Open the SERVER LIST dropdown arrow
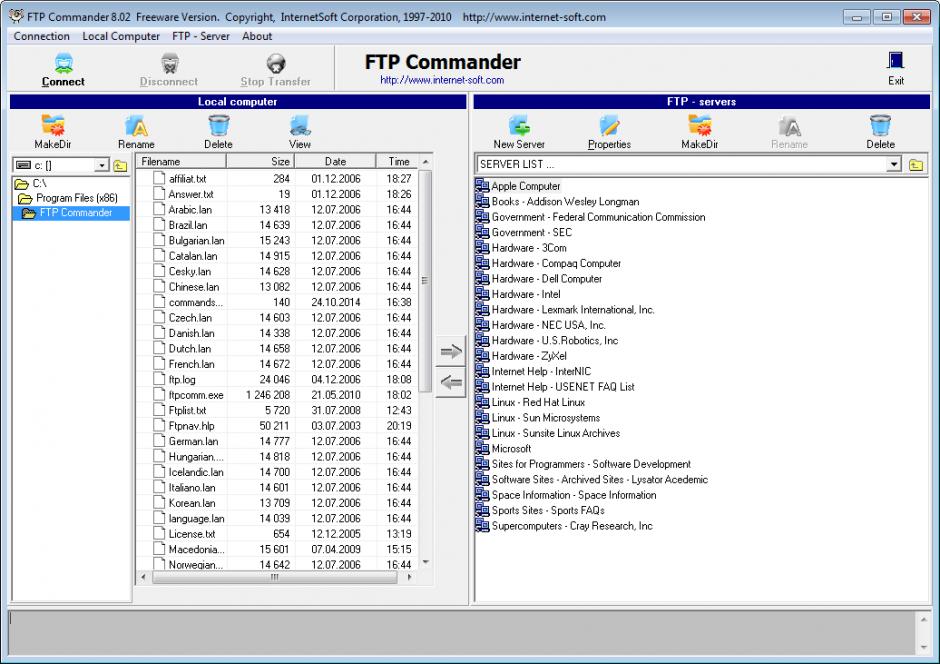 coord(894,164)
